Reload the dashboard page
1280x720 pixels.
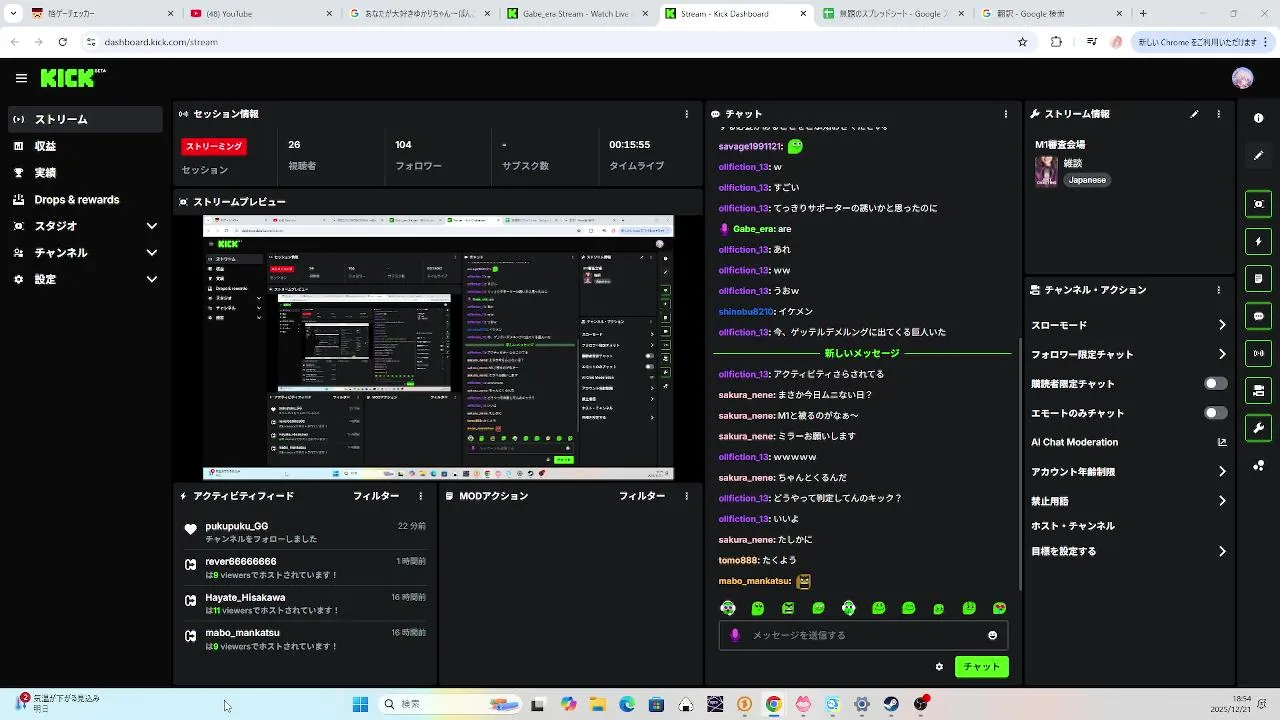[62, 42]
